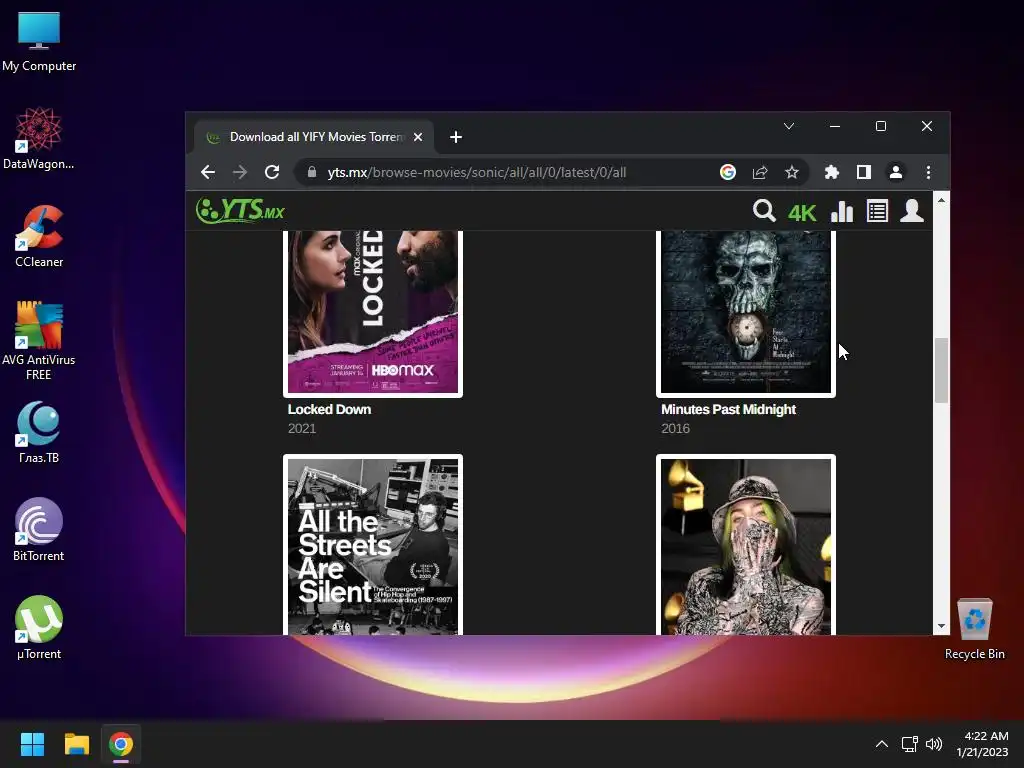The height and width of the screenshot is (768, 1024).
Task: Click the Chrome taskbar icon
Action: tap(121, 744)
